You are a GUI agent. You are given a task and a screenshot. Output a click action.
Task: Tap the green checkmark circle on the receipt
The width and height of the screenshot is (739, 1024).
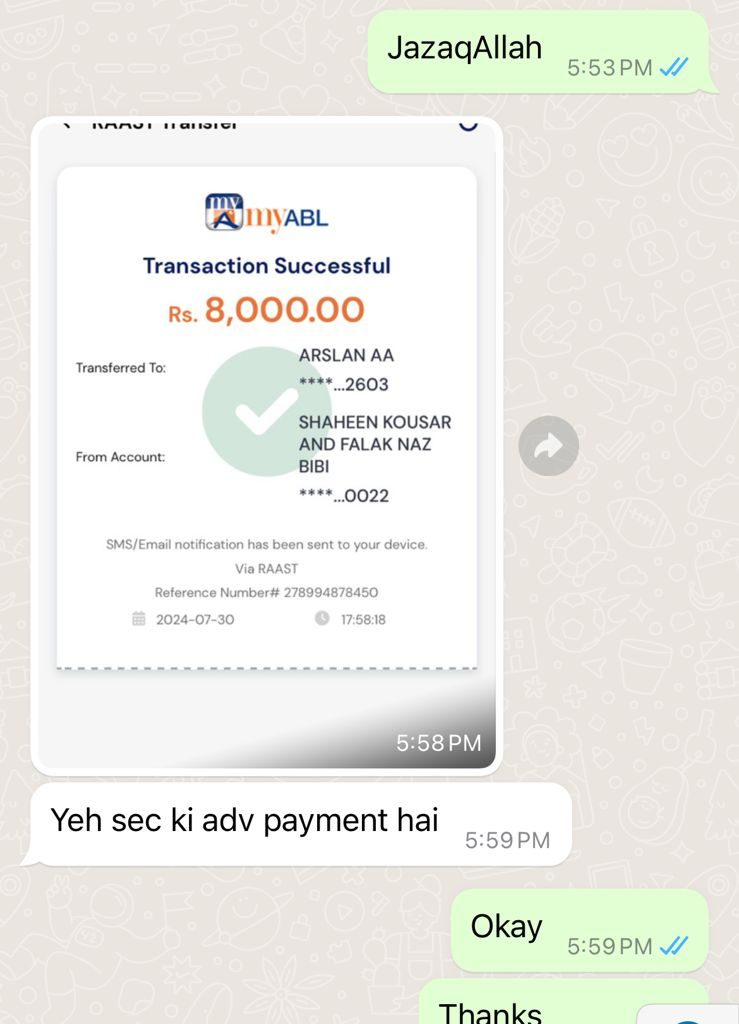tap(266, 411)
